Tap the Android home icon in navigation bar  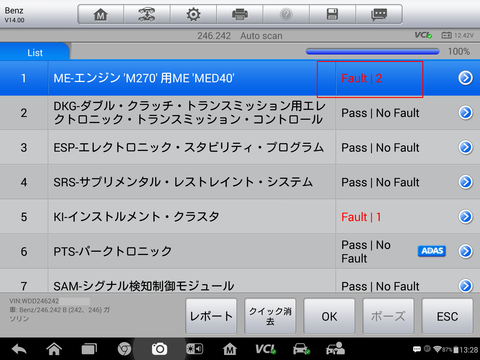pyautogui.click(x=54, y=349)
